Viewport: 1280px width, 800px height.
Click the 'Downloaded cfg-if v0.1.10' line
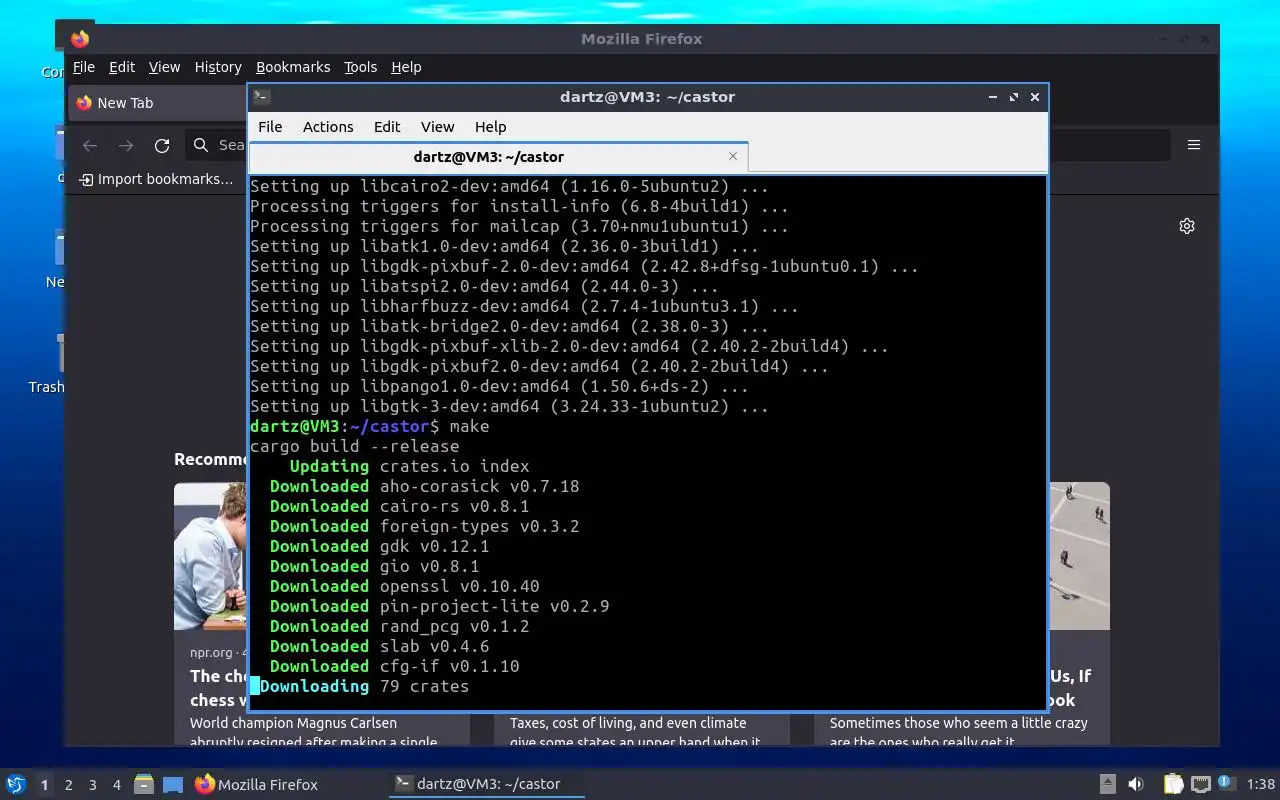pyautogui.click(x=394, y=666)
